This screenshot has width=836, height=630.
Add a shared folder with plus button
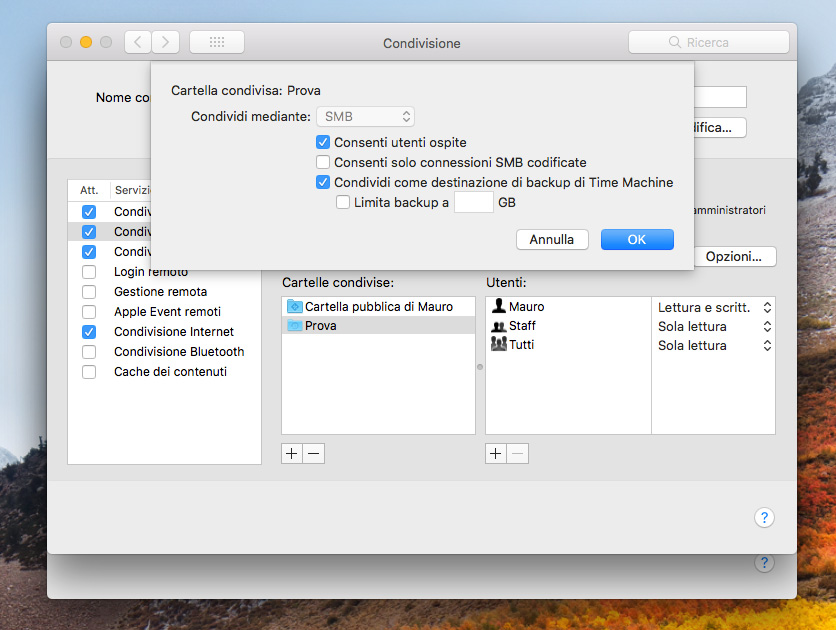click(x=292, y=453)
